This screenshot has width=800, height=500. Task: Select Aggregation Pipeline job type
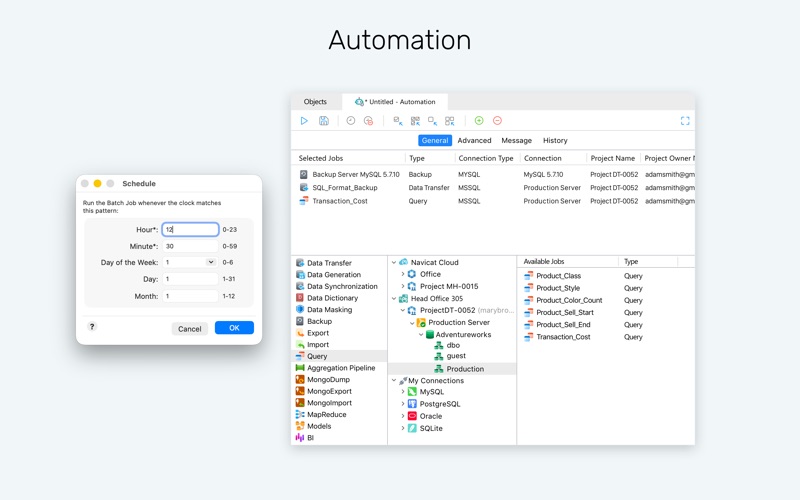339,368
